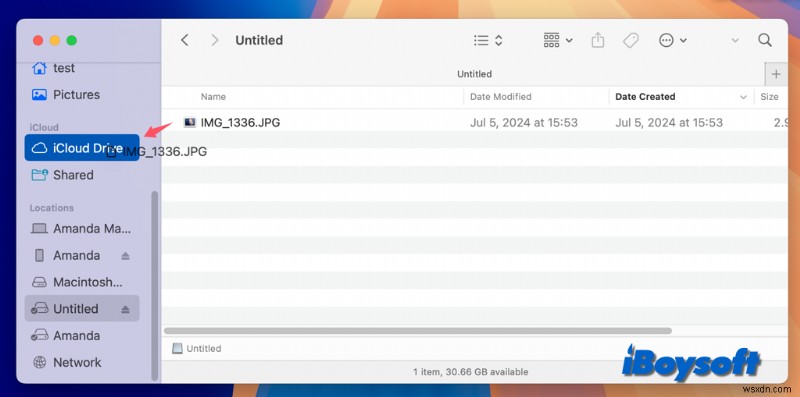Viewport: 800px width, 397px height.
Task: Click the Network globe icon
Action: pos(39,362)
